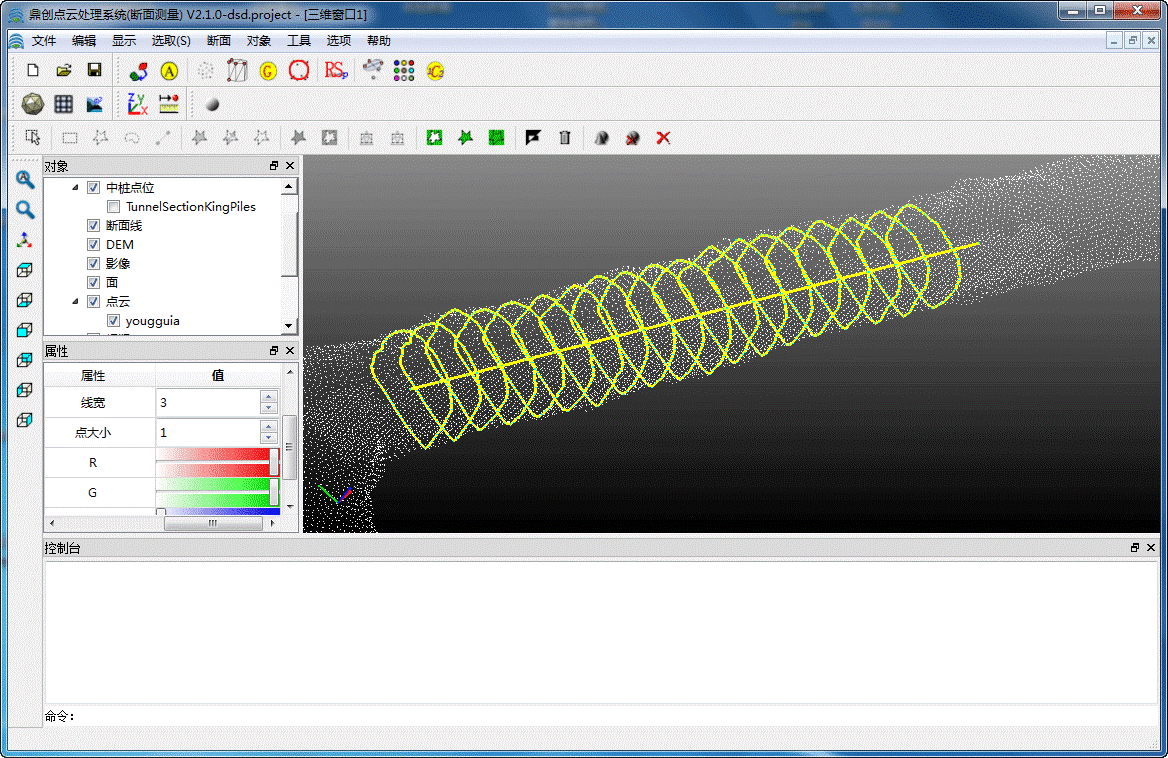Click the colored dots grid icon
The width and height of the screenshot is (1168, 758).
[404, 70]
